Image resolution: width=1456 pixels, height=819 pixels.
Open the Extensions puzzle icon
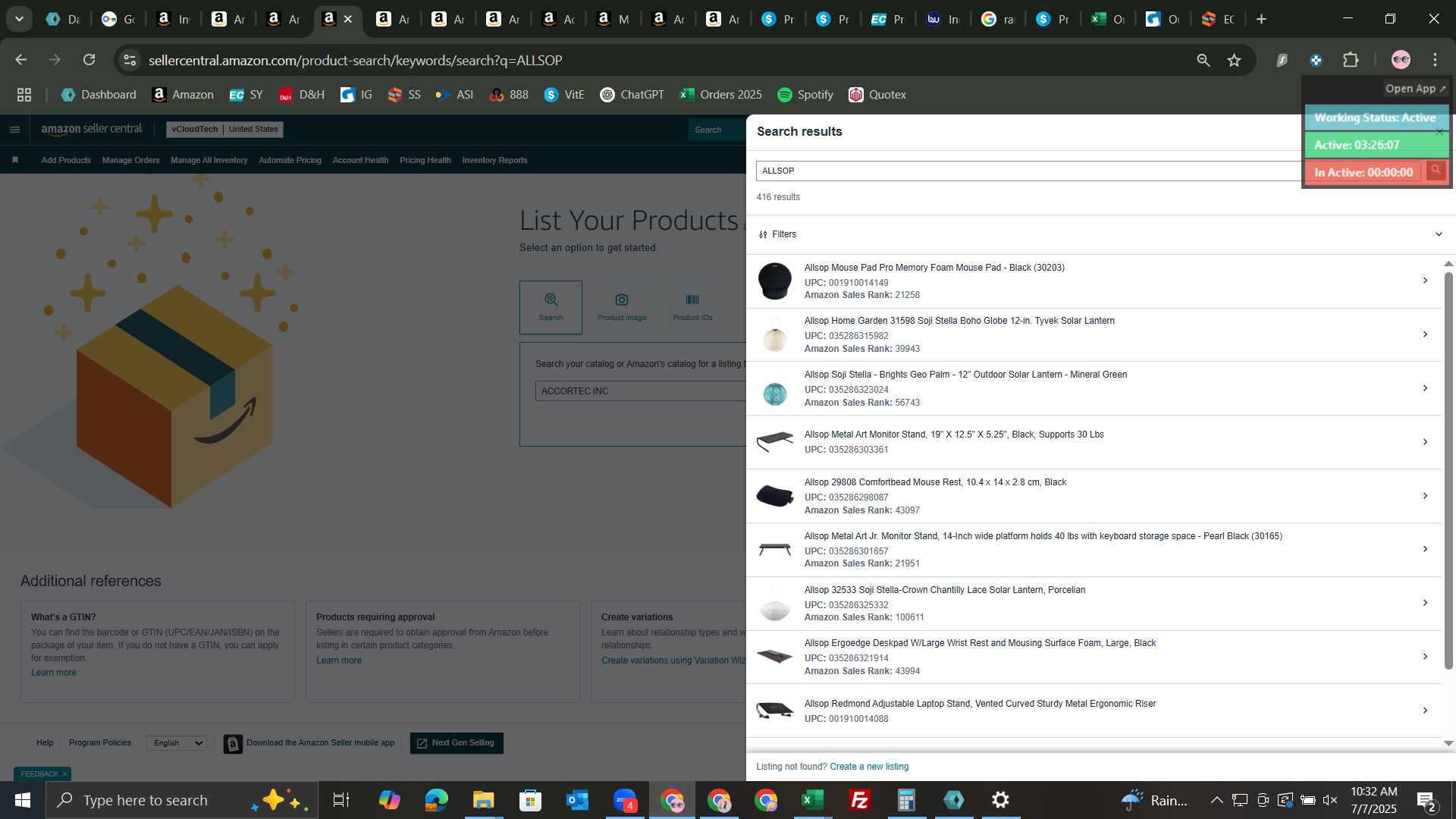point(1351,60)
